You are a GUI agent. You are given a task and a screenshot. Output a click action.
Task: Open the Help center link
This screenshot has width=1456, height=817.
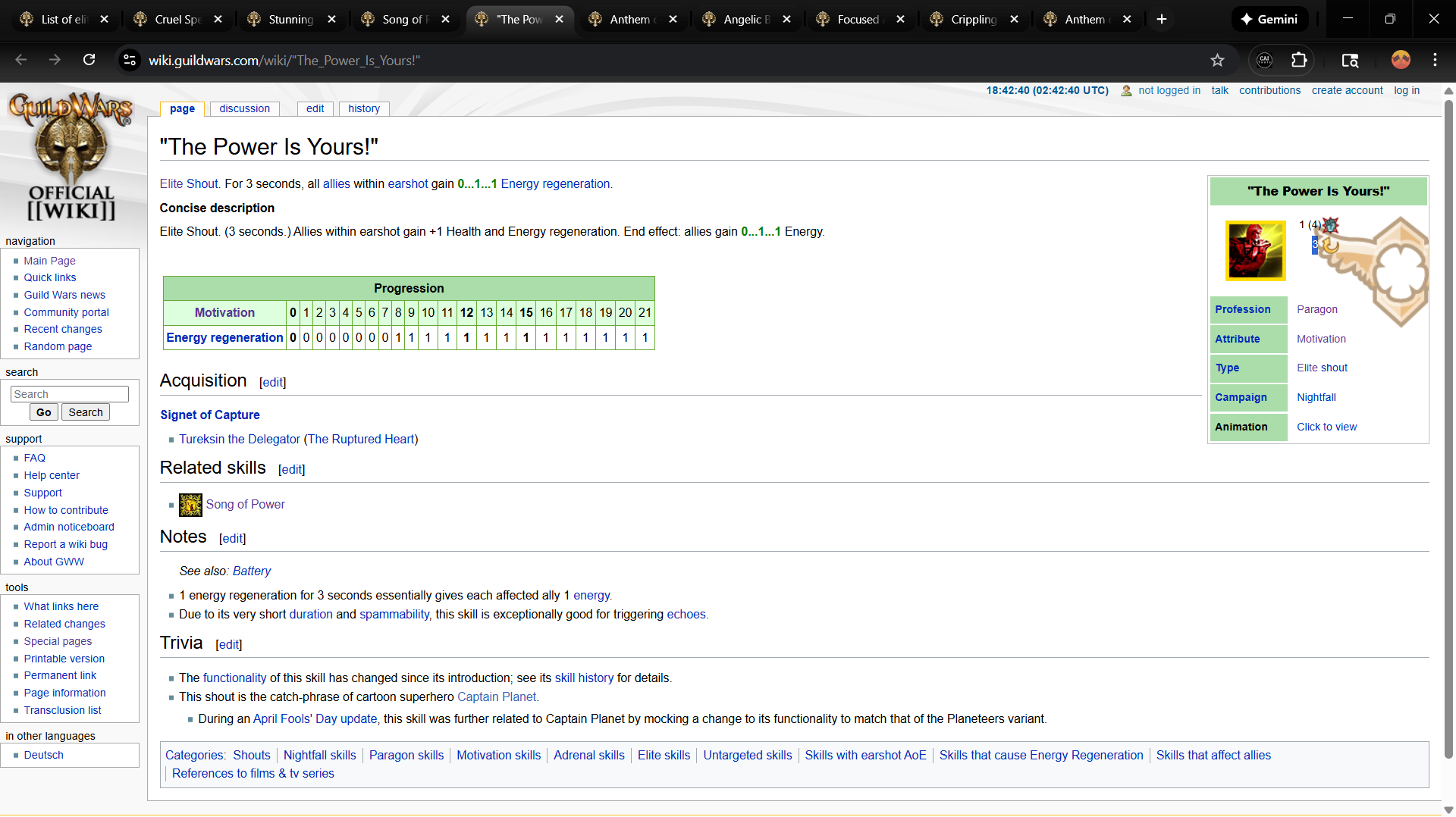point(52,475)
